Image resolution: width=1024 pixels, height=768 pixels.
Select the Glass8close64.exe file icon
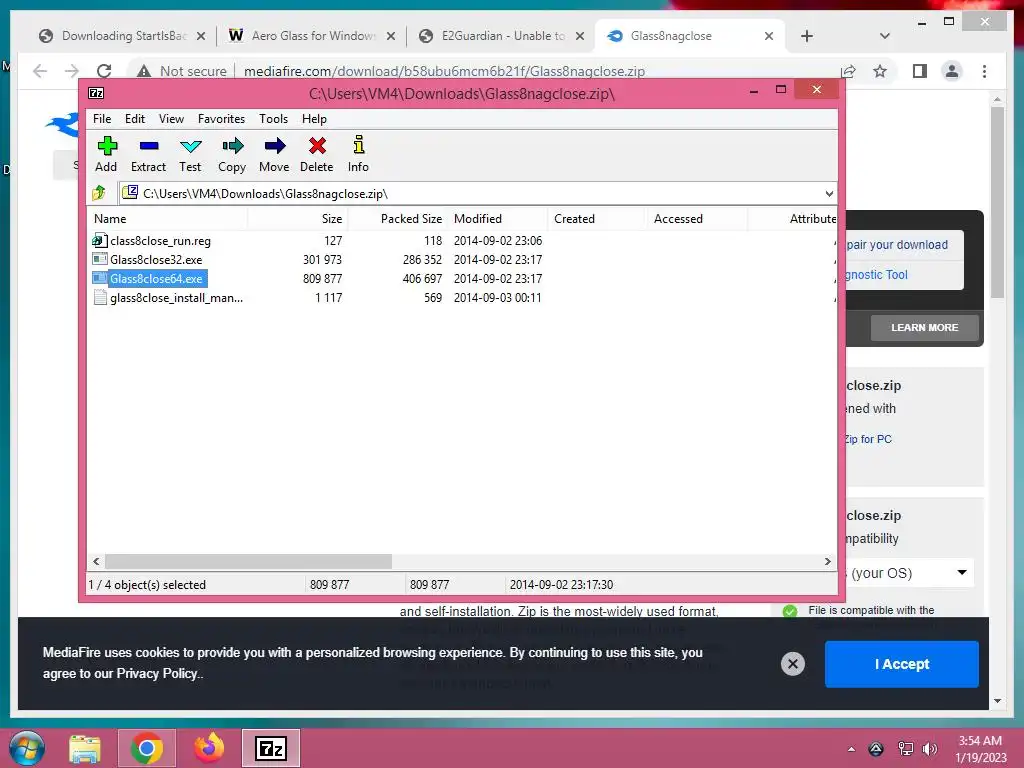99,278
